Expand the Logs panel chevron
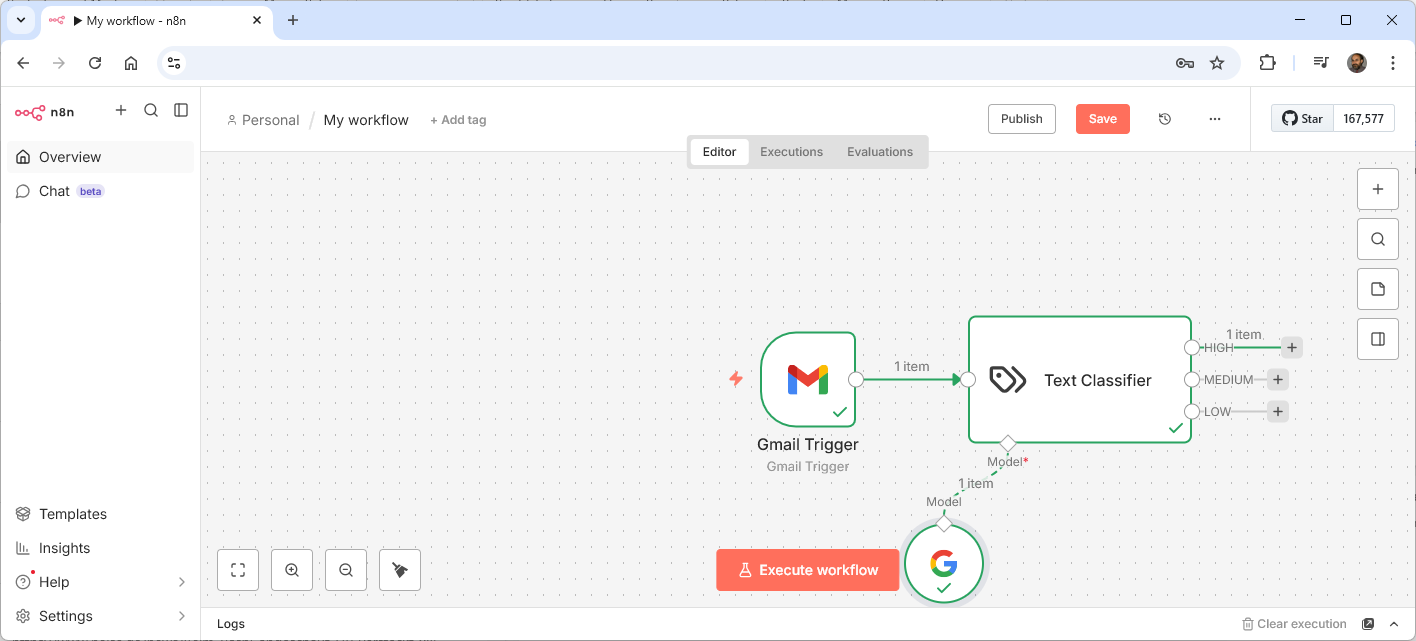 point(1394,624)
